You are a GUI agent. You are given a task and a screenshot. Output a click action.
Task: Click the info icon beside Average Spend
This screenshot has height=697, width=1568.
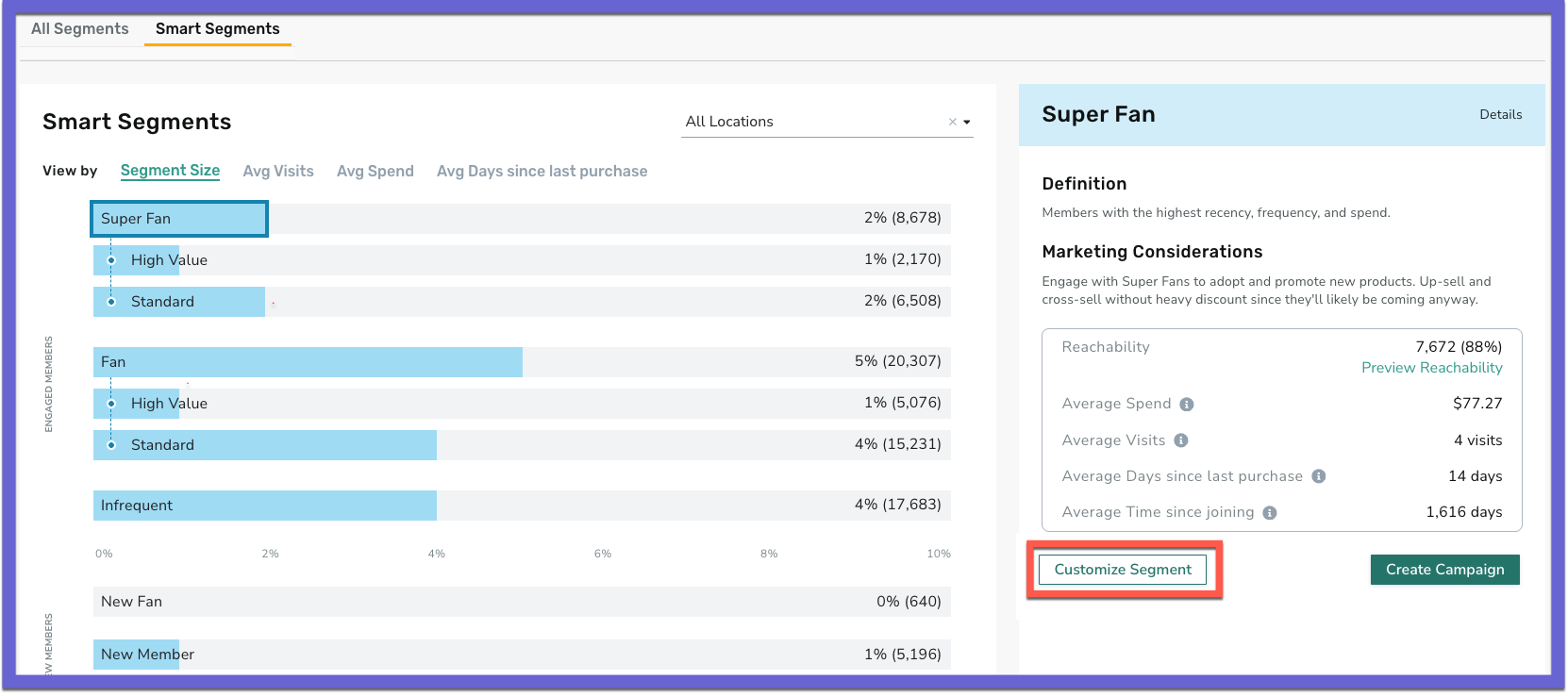click(x=1187, y=405)
